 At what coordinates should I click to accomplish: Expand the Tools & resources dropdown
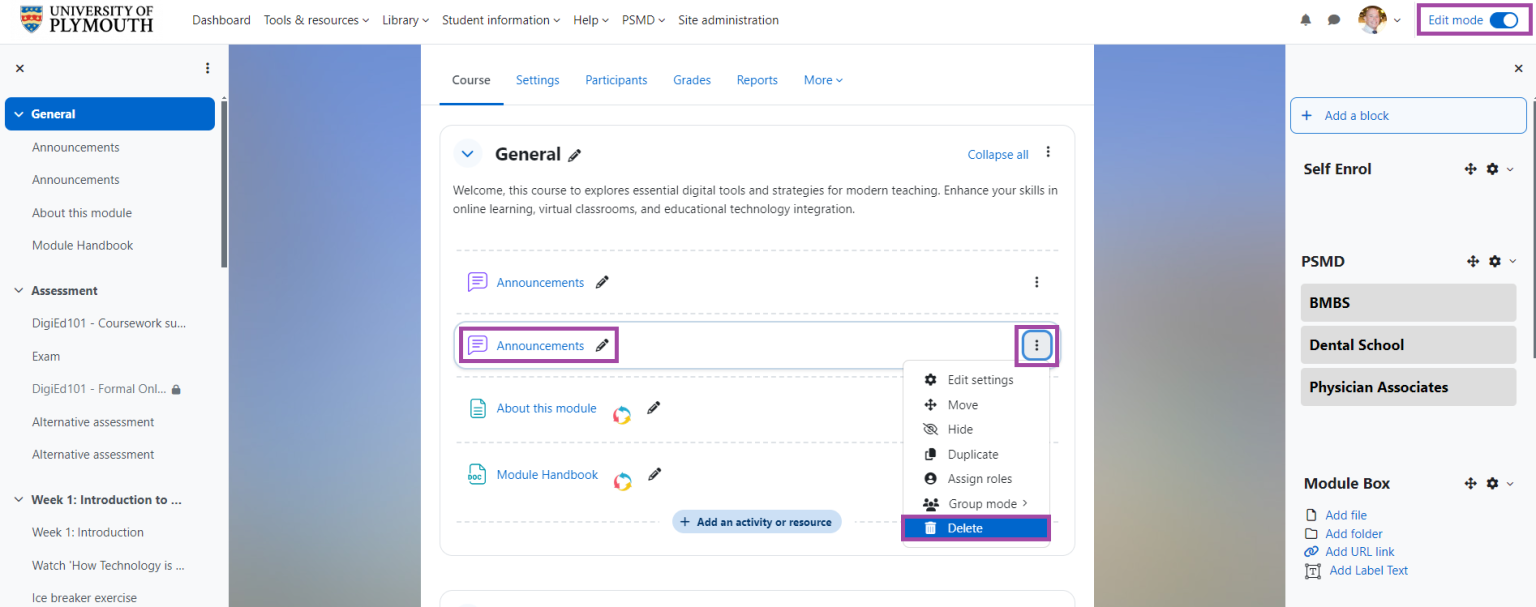click(x=316, y=20)
